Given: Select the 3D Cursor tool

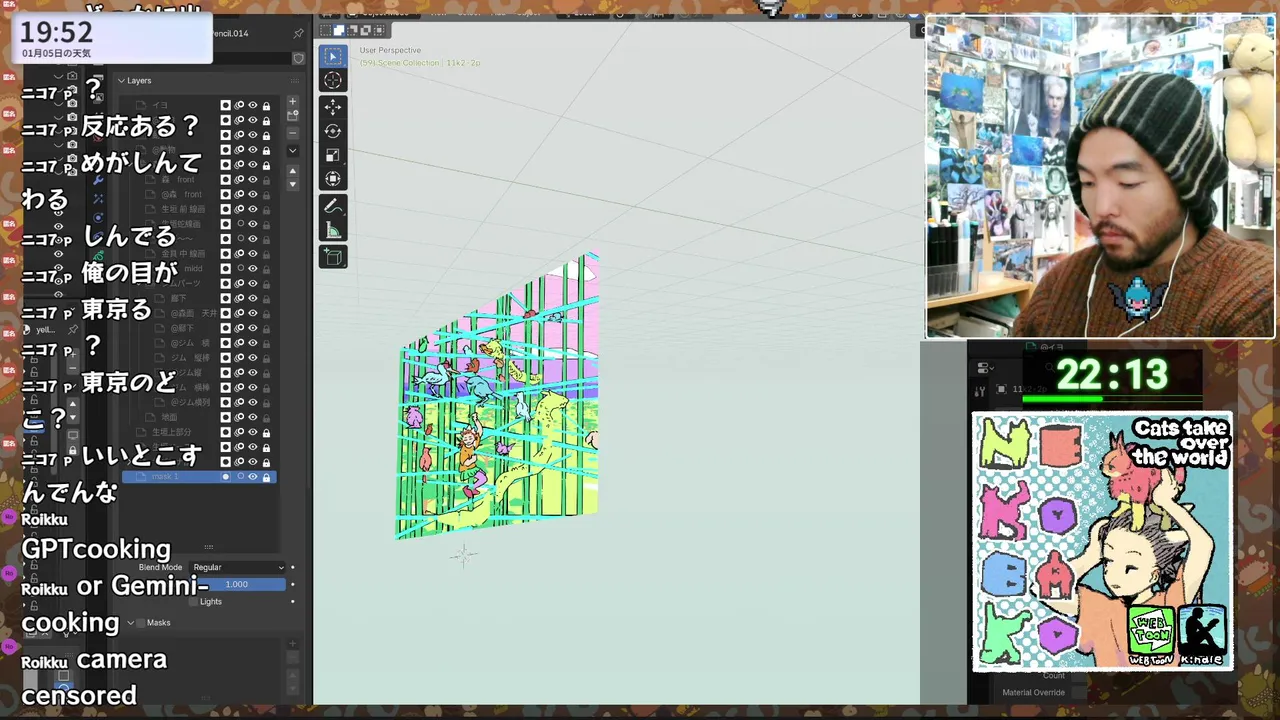Looking at the screenshot, I should coord(333,81).
